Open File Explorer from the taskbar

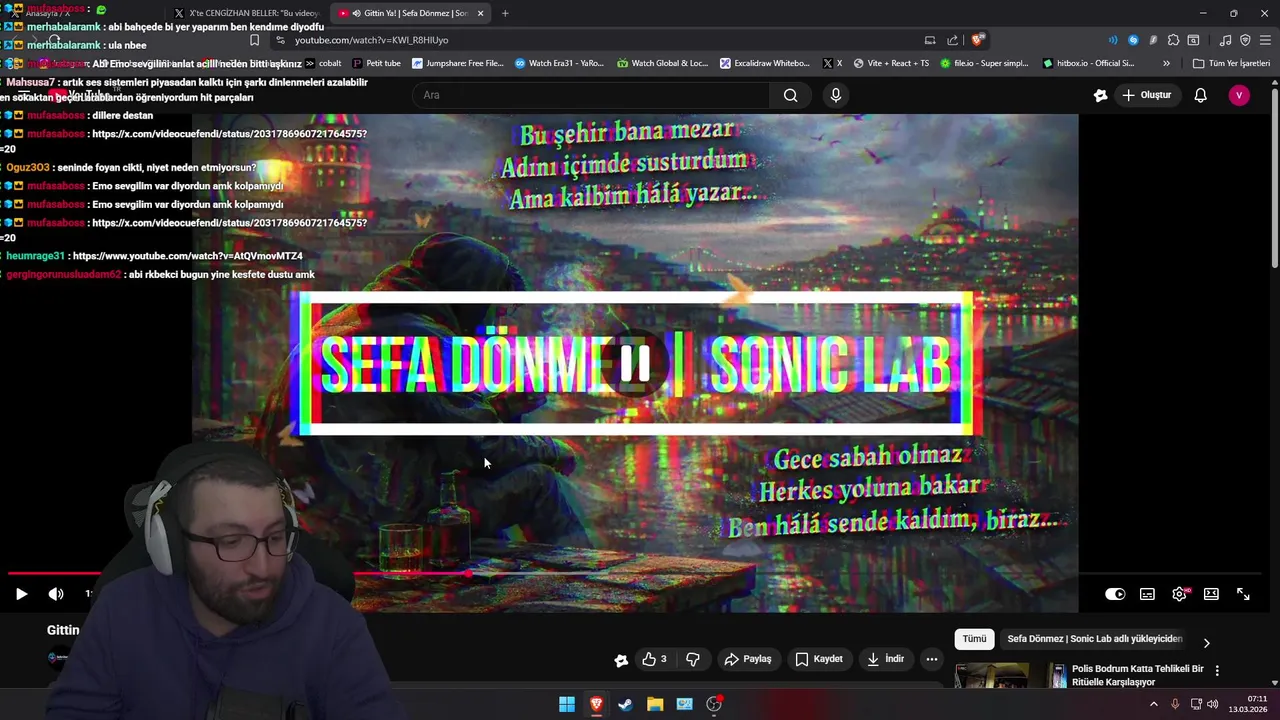click(655, 704)
